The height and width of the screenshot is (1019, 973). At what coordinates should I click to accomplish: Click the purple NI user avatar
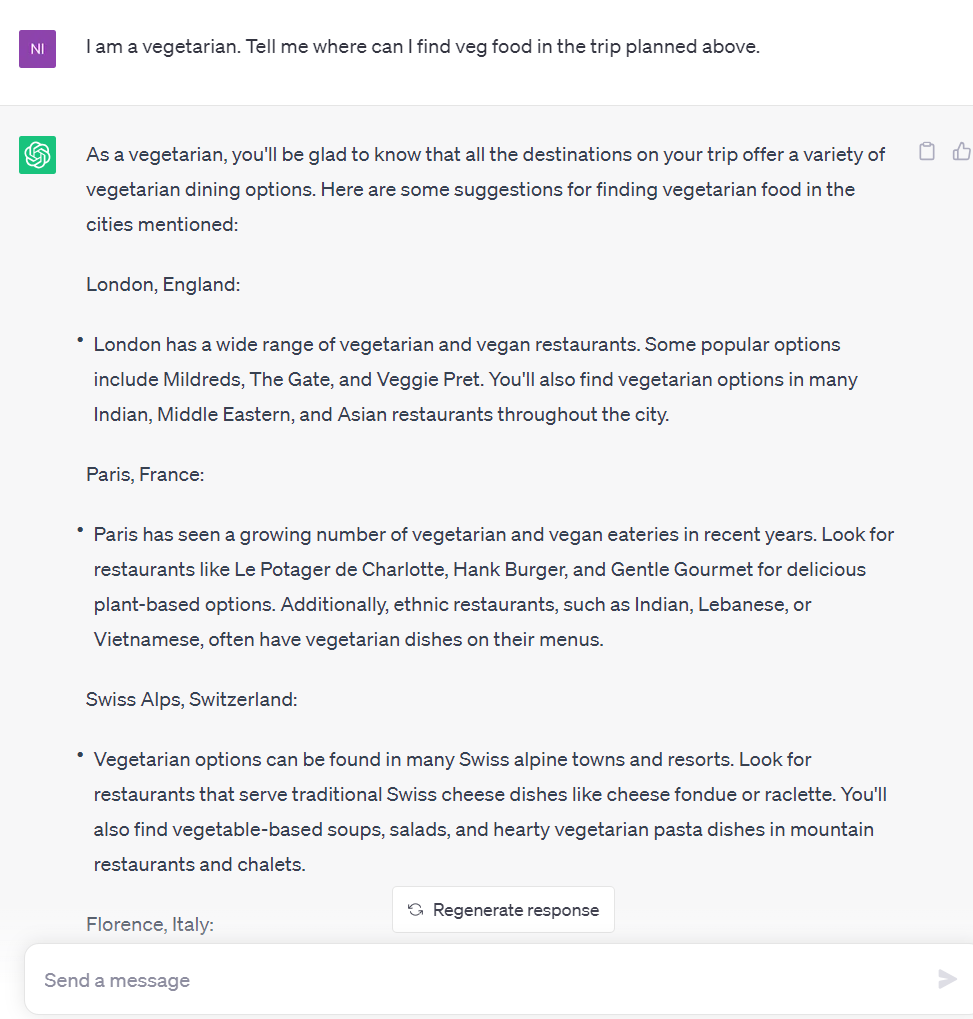point(37,49)
